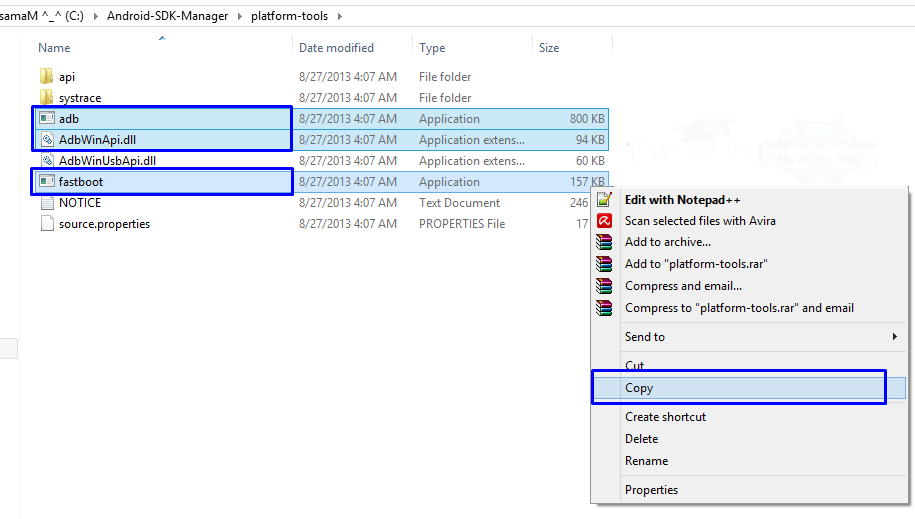Click the File folder type of api
Viewport: 915px width, 519px height.
445,76
